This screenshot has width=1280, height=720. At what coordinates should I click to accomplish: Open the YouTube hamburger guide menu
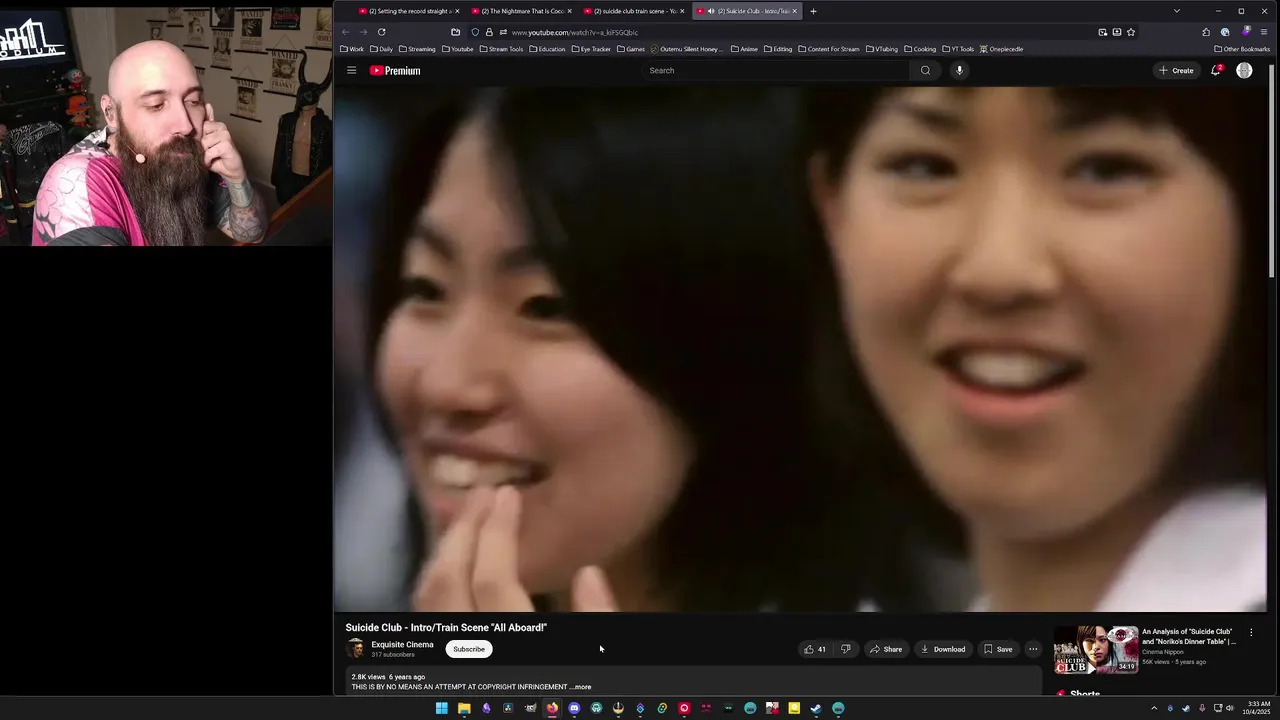pyautogui.click(x=351, y=70)
